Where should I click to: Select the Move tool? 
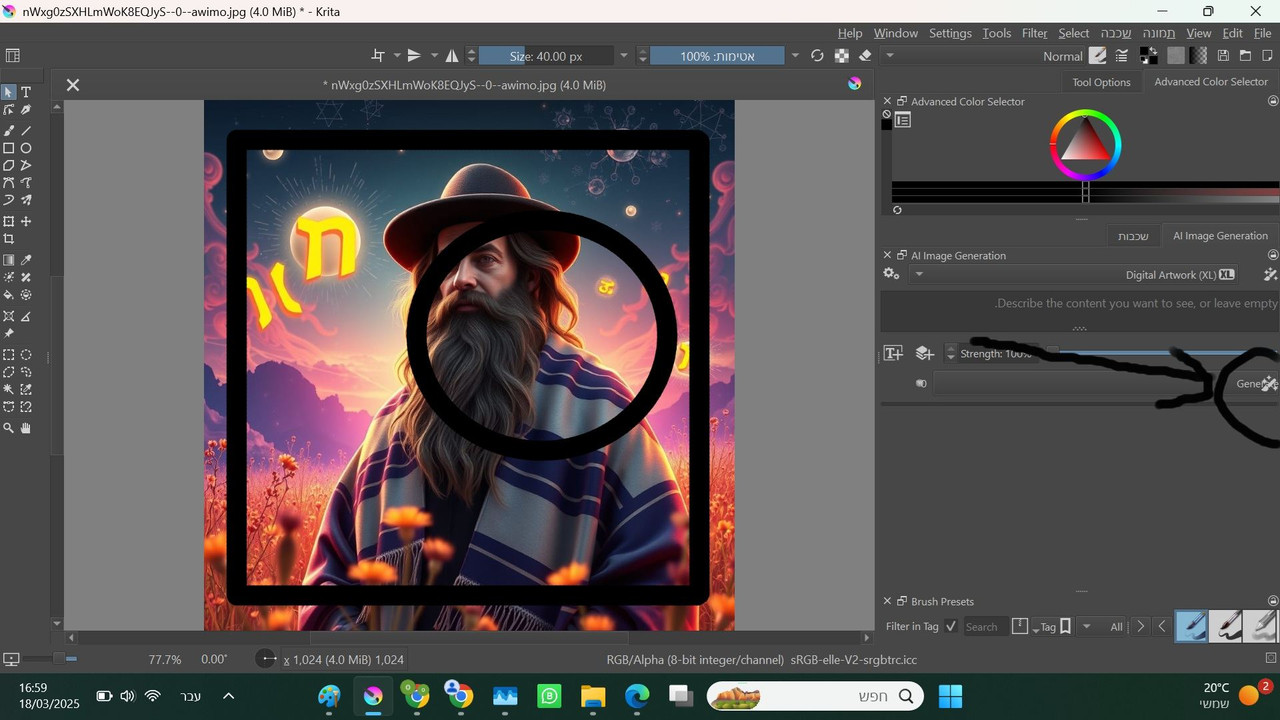pyautogui.click(x=26, y=221)
